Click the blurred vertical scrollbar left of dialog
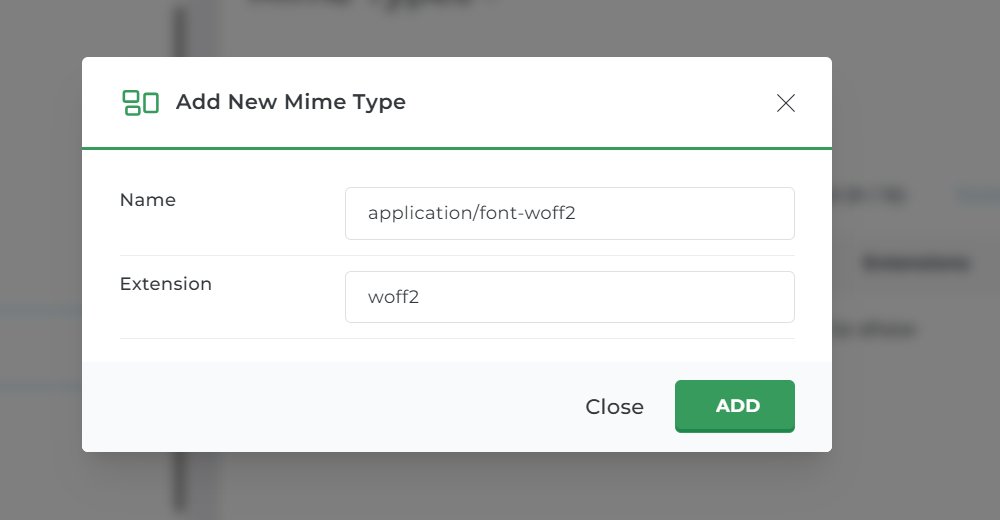This screenshot has width=1000, height=520. coord(181,30)
